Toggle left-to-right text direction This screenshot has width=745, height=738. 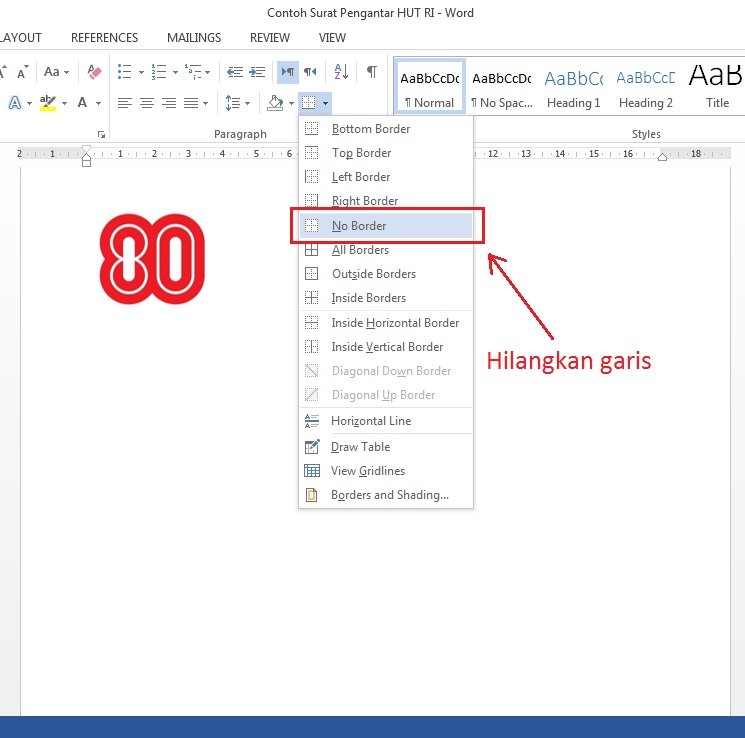click(287, 72)
